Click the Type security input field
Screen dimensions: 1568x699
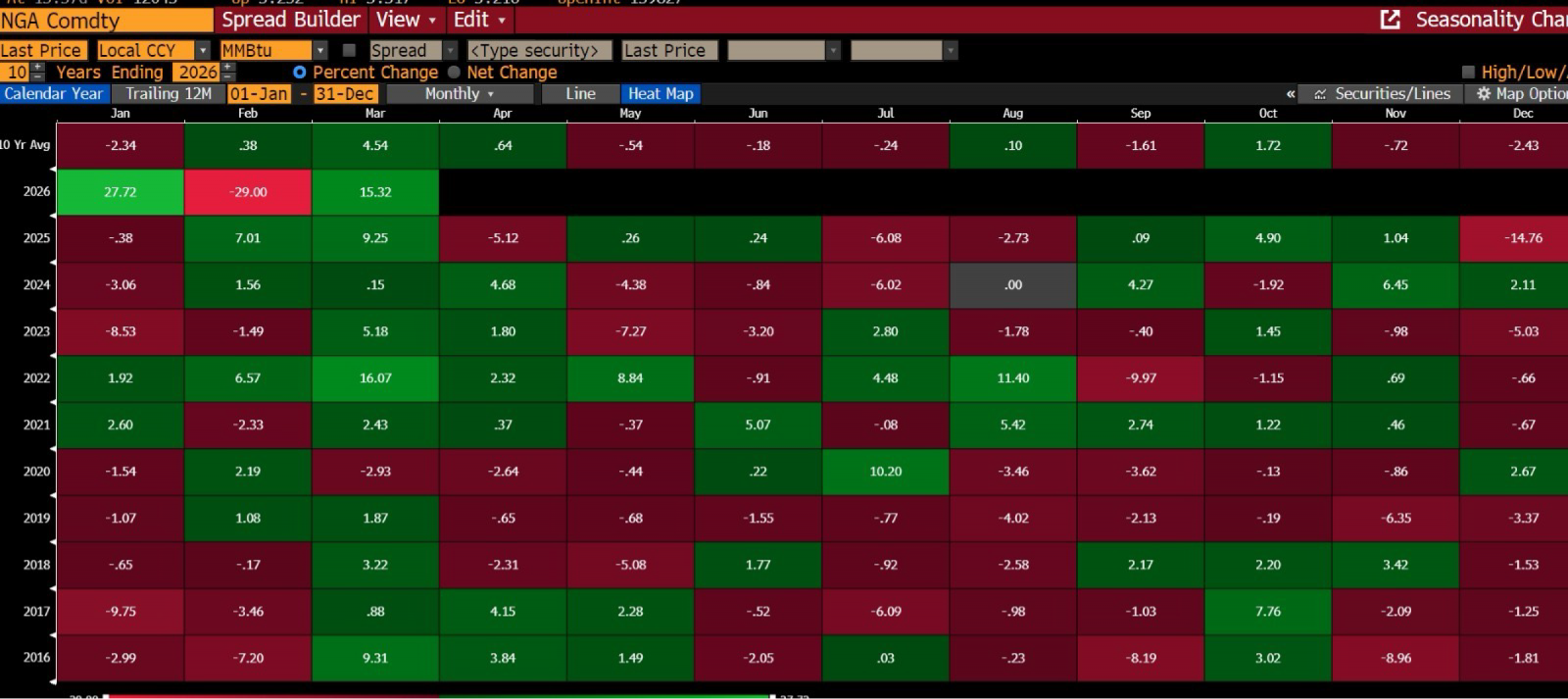coord(540,50)
